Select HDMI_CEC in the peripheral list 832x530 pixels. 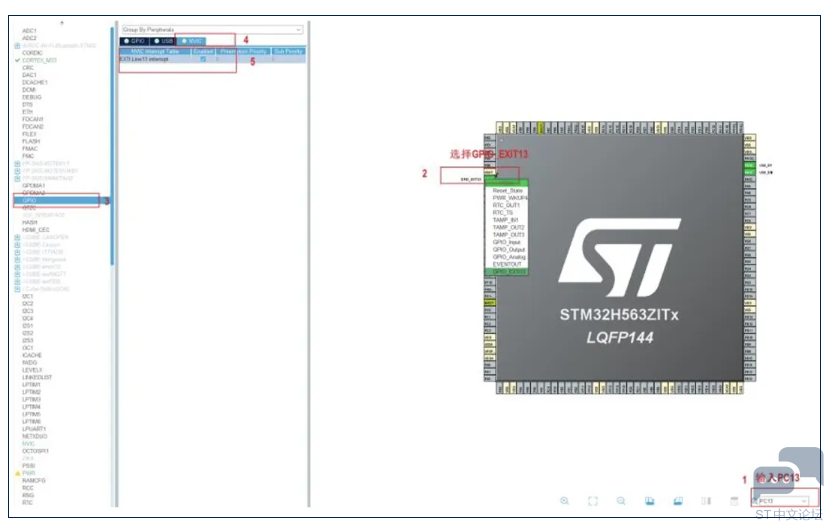tap(36, 230)
